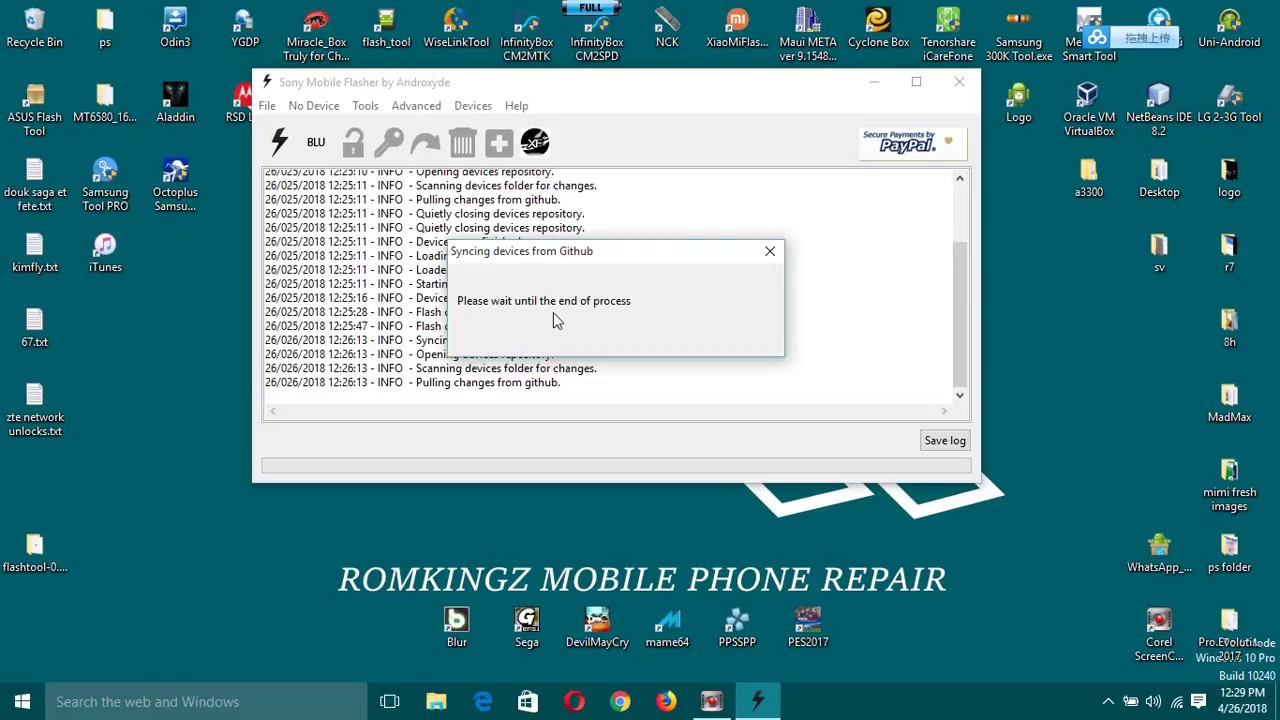Viewport: 1280px width, 720px height.
Task: Open the No Device menu
Action: coord(314,106)
